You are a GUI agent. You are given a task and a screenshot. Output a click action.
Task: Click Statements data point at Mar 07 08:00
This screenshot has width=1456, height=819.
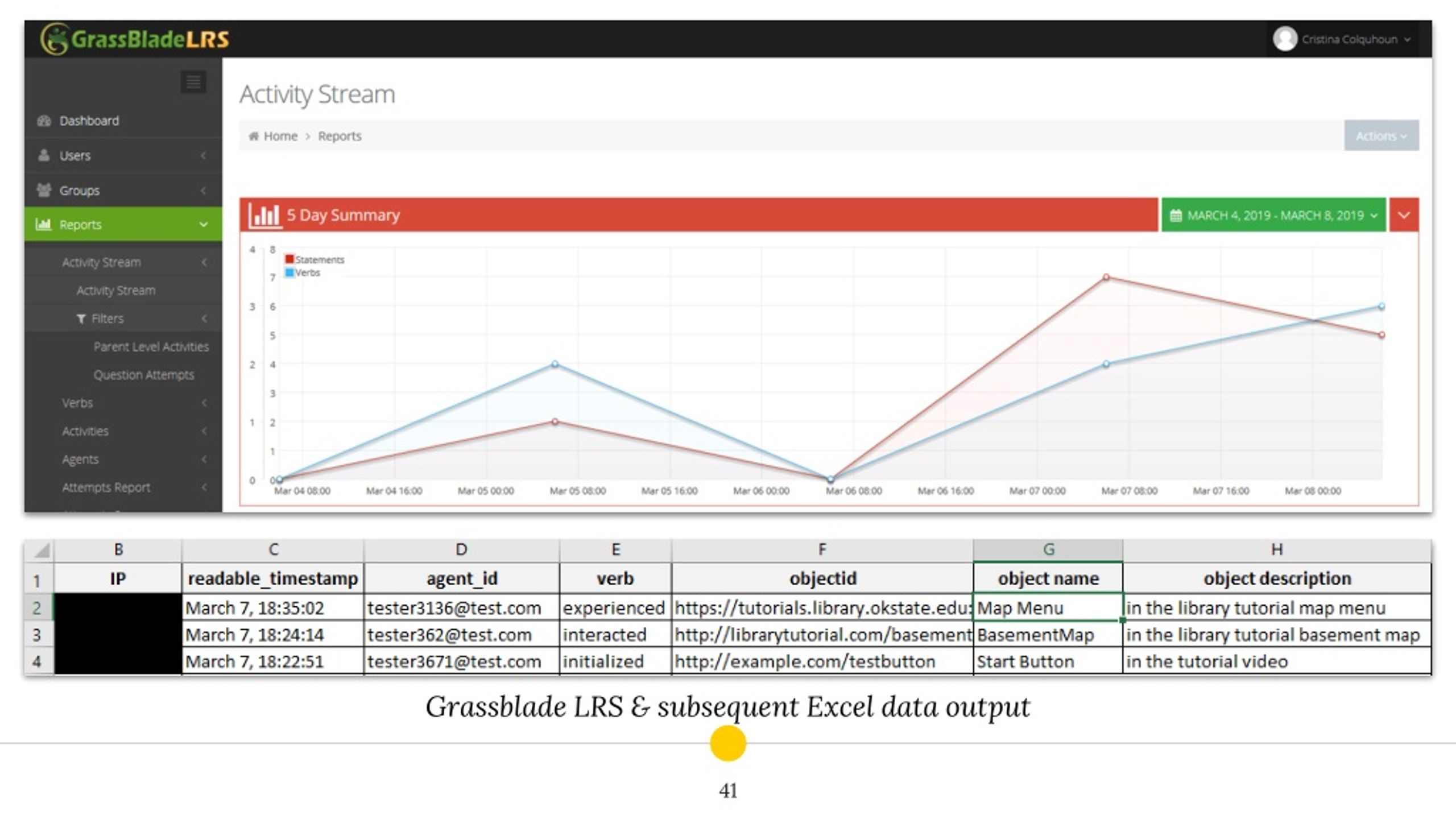[x=1106, y=278]
